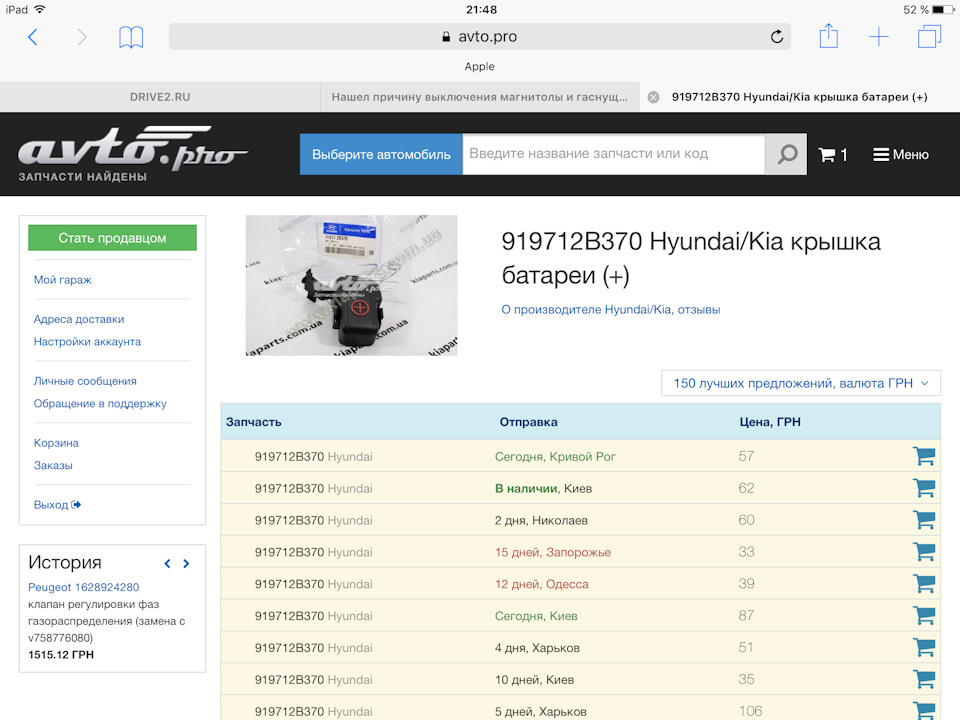Reload the avto.pro page
Screen dimensions: 960x720
click(x=776, y=37)
